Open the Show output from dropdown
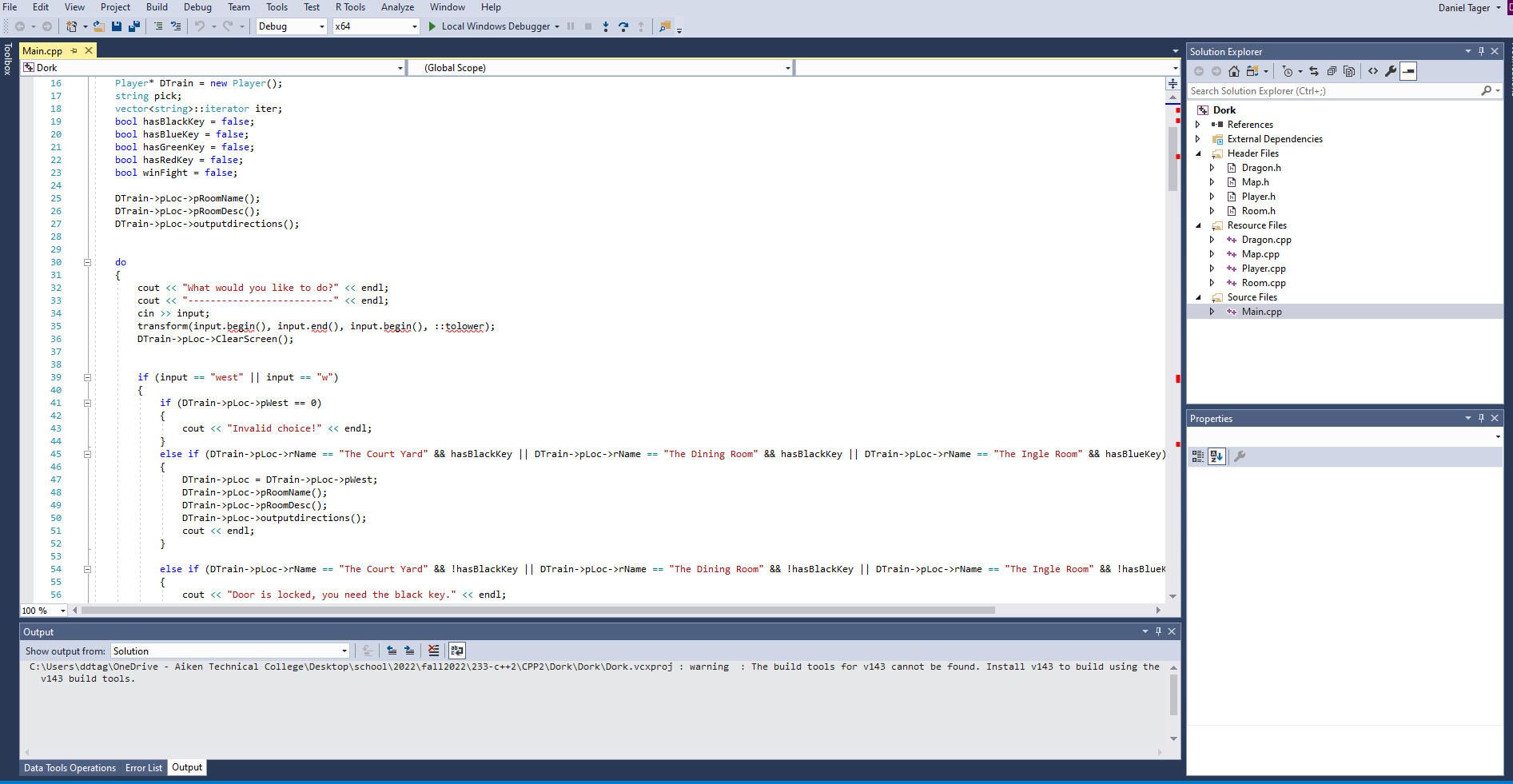 230,651
